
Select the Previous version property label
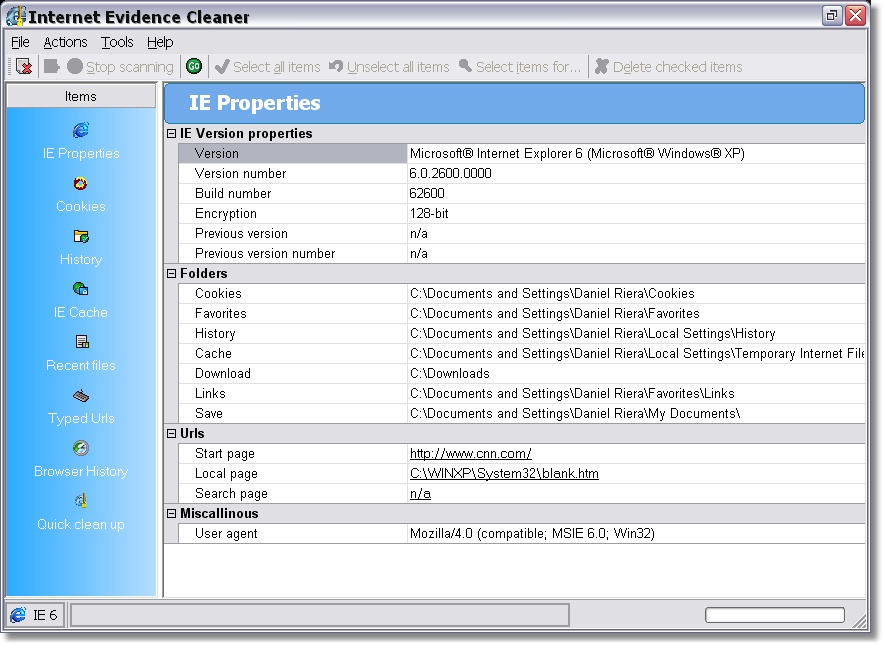click(241, 234)
